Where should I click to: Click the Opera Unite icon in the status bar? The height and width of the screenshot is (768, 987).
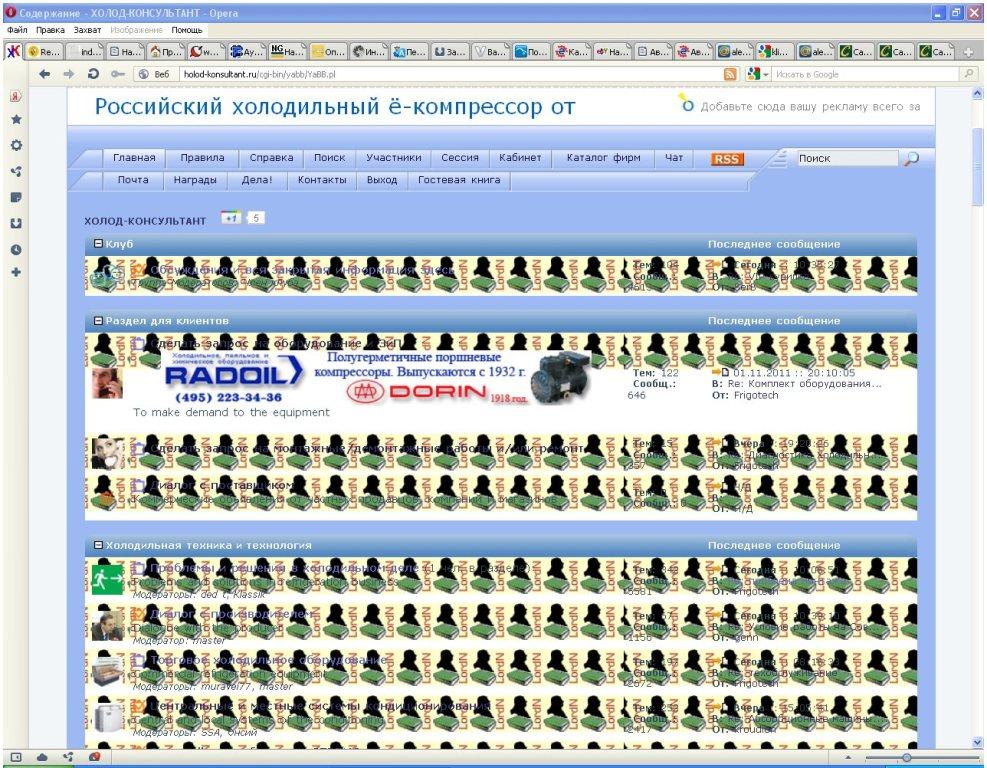(69, 757)
